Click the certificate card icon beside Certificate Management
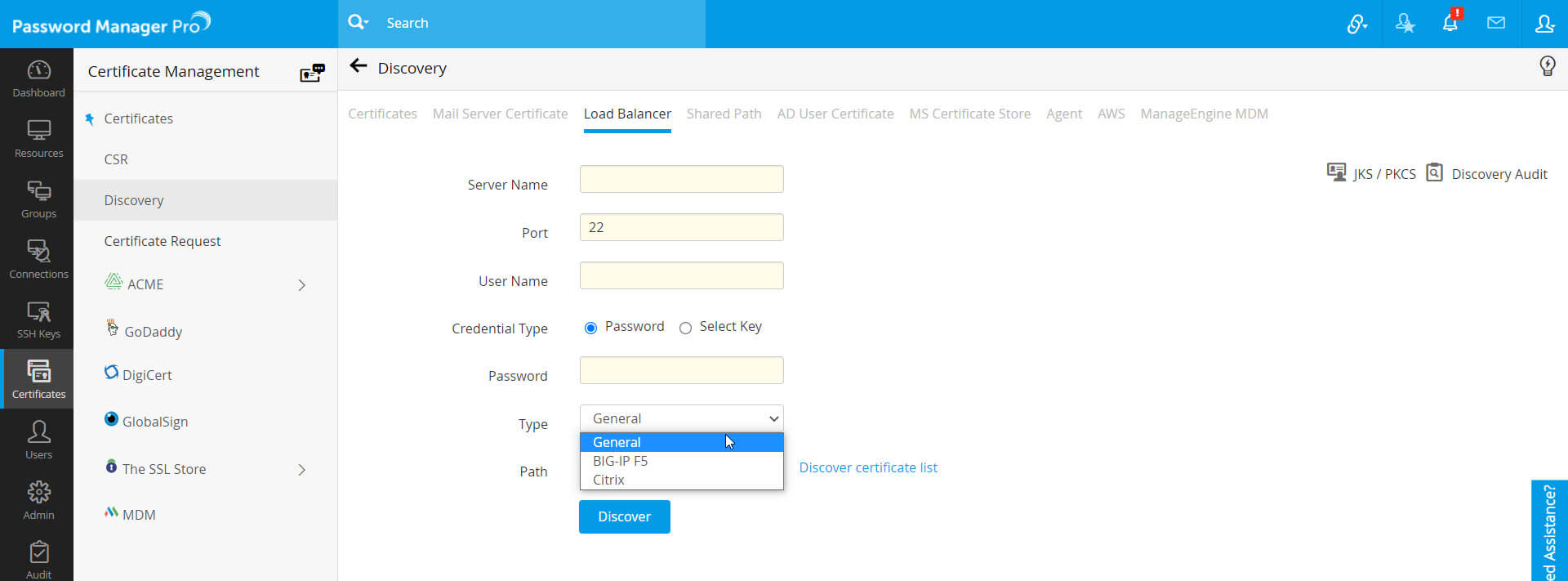 (312, 73)
